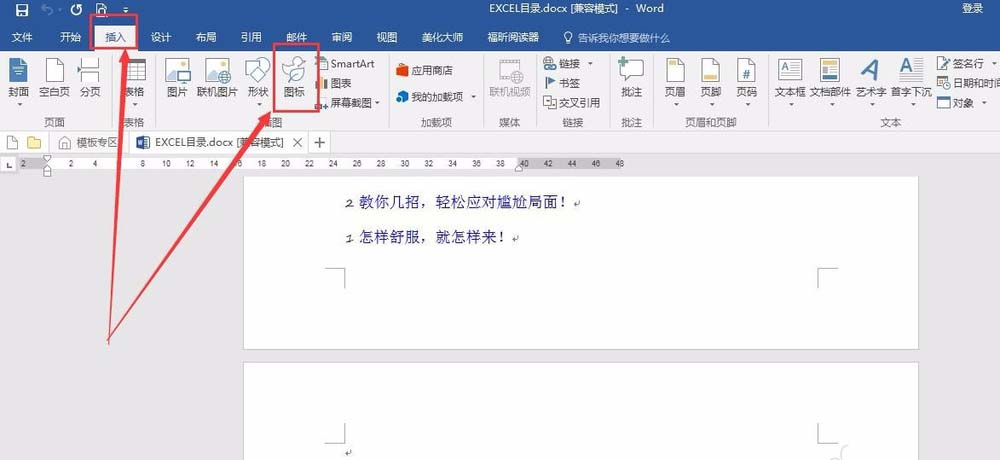Open the 应用商店 add-in store
This screenshot has height=460, width=1000.
(x=424, y=70)
